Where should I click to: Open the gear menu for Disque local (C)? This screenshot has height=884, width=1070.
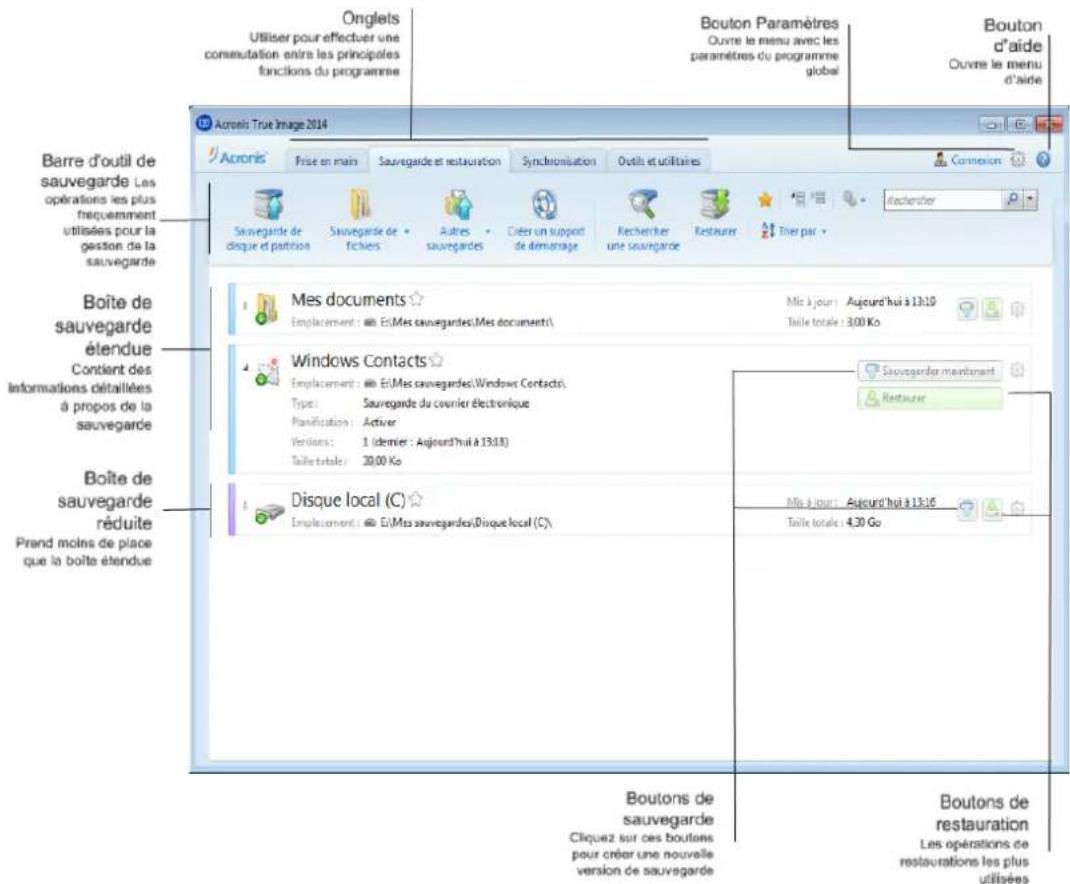click(1017, 509)
